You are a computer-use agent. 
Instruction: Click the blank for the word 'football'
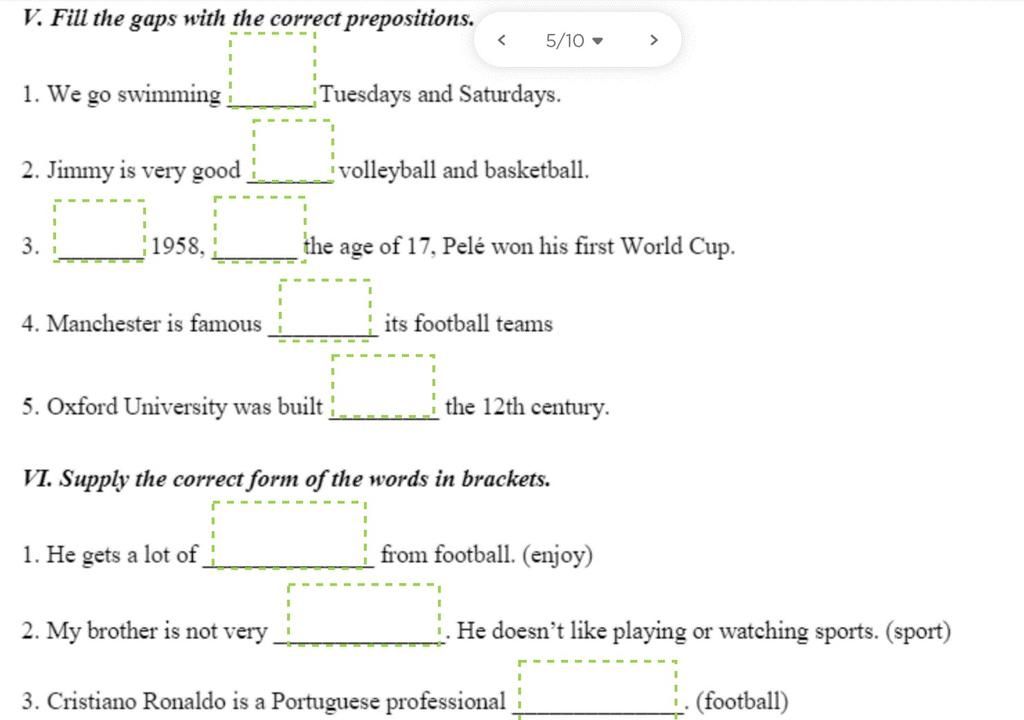pyautogui.click(x=597, y=689)
